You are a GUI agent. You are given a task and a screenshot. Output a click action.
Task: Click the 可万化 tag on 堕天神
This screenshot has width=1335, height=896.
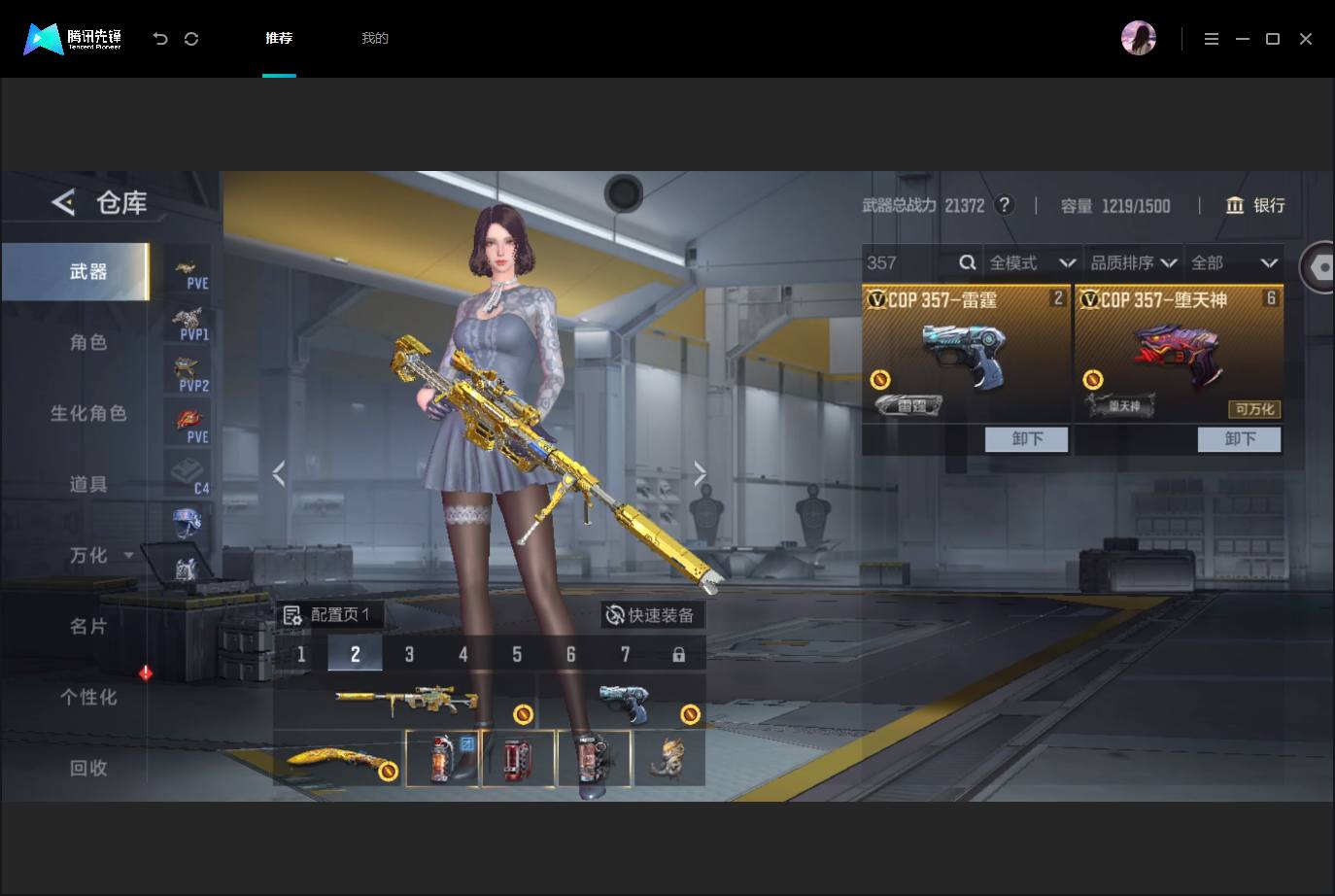(x=1254, y=409)
